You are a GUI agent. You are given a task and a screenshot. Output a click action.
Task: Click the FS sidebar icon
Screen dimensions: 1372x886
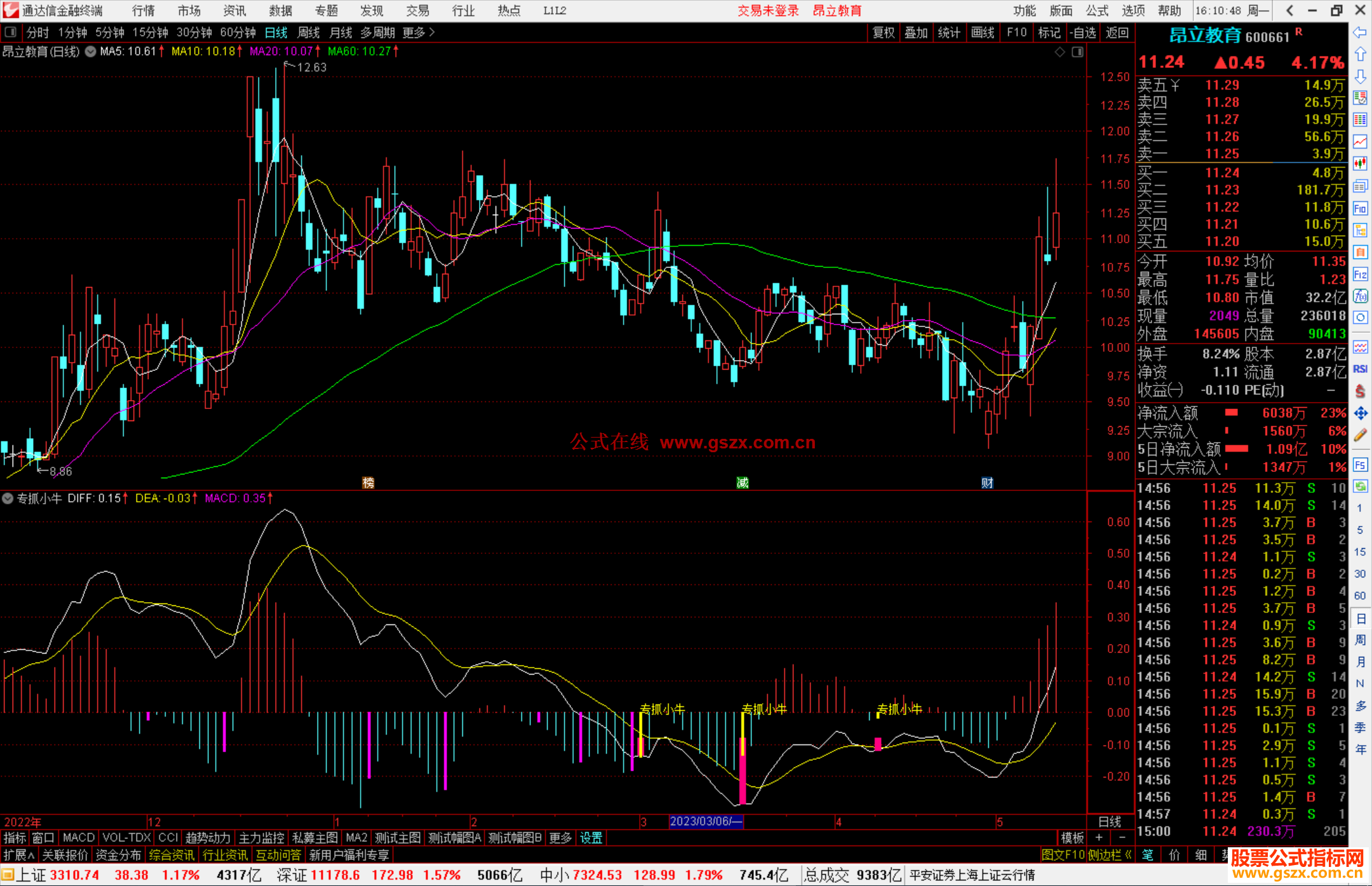click(x=1360, y=465)
